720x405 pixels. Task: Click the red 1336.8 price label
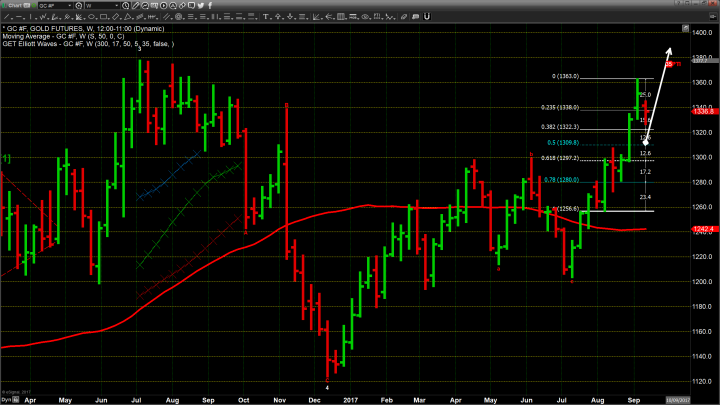click(x=703, y=112)
